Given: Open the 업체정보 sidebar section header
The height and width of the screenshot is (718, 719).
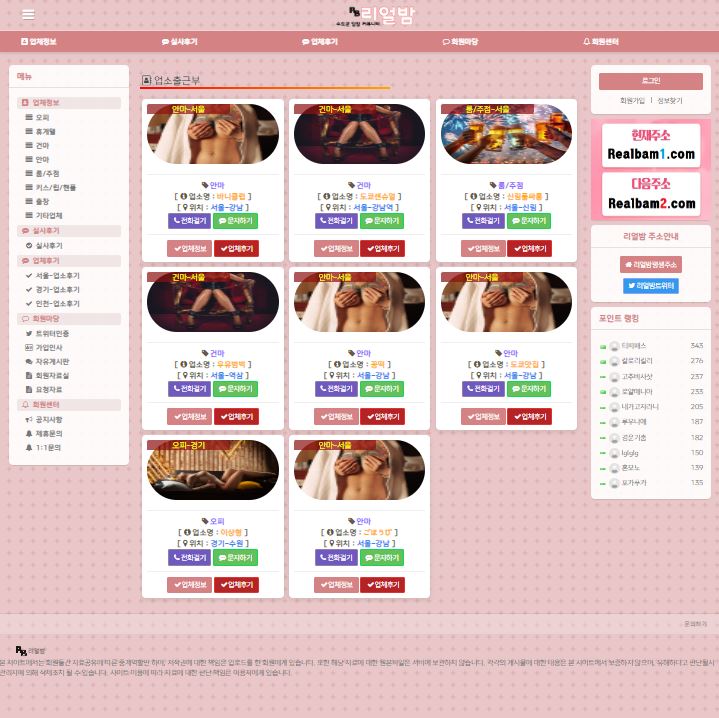Looking at the screenshot, I should [x=69, y=103].
